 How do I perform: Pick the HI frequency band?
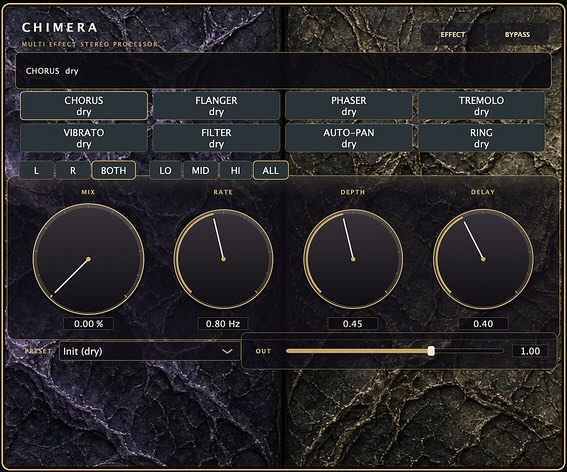(x=235, y=170)
